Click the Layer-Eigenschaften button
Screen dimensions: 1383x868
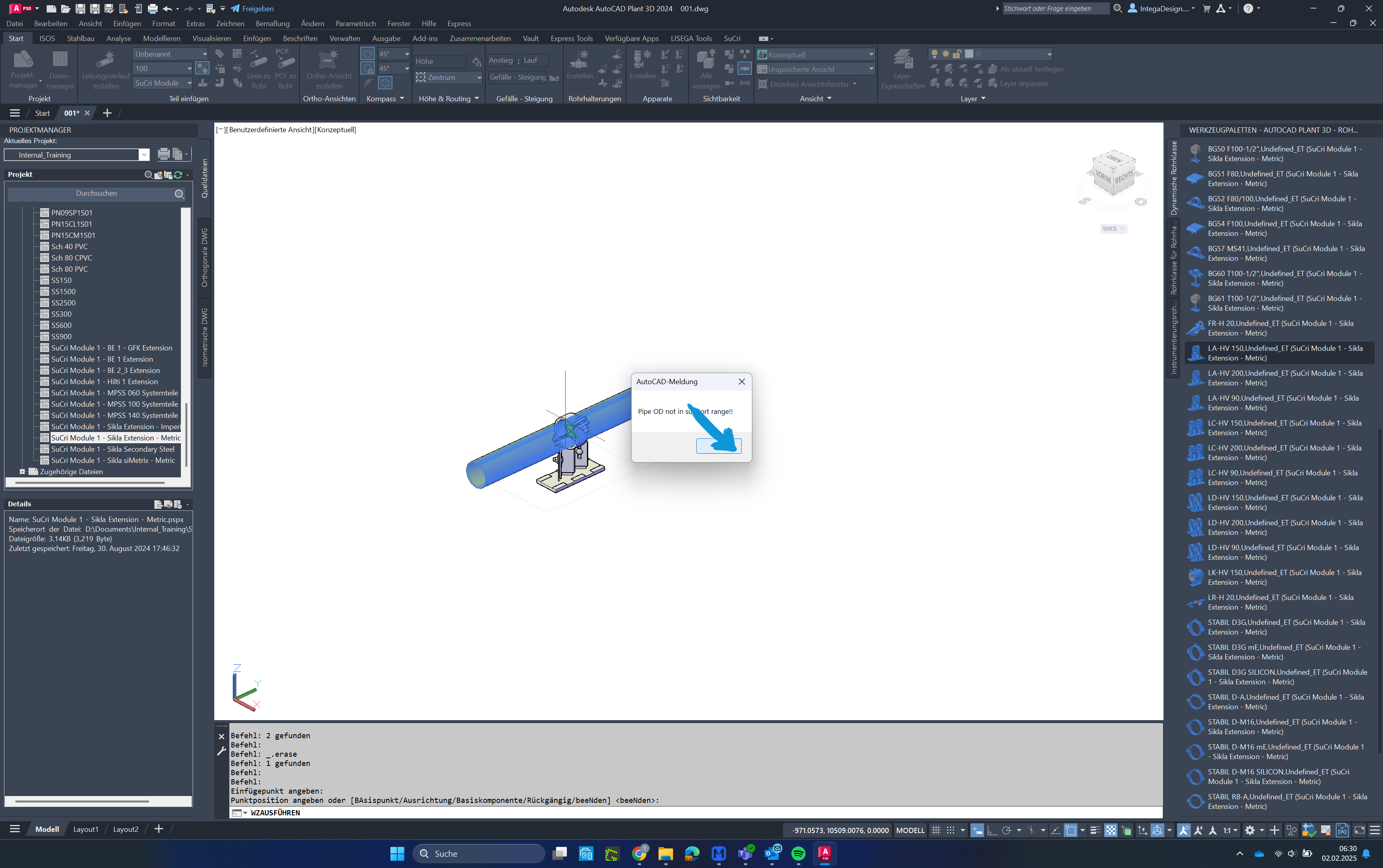pos(902,70)
